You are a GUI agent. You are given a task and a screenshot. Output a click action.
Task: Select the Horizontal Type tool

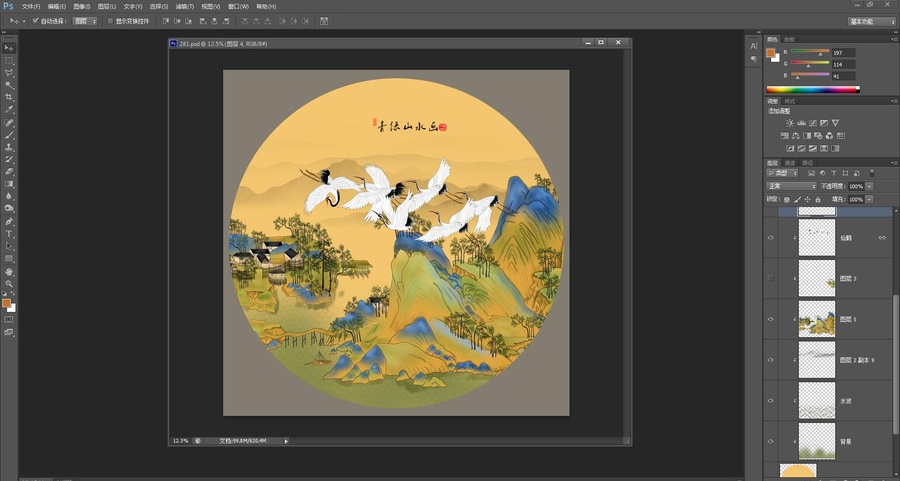click(x=9, y=234)
